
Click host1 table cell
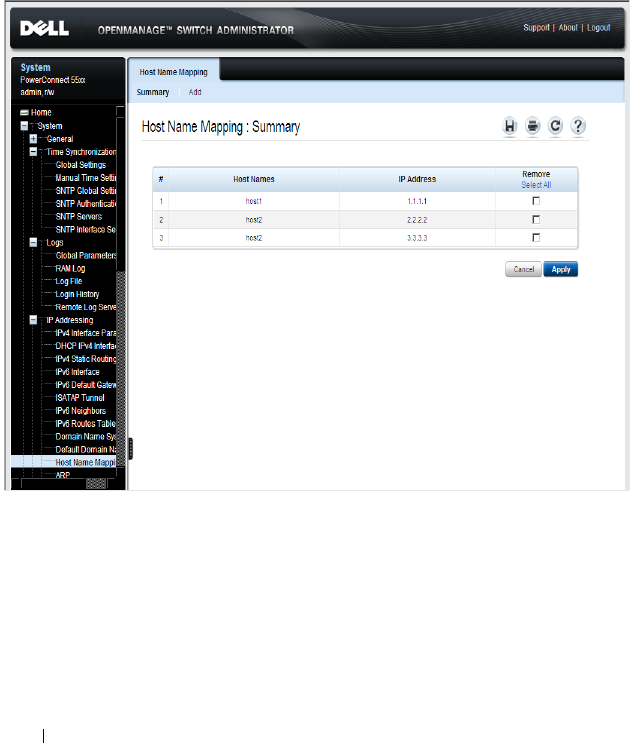253,201
